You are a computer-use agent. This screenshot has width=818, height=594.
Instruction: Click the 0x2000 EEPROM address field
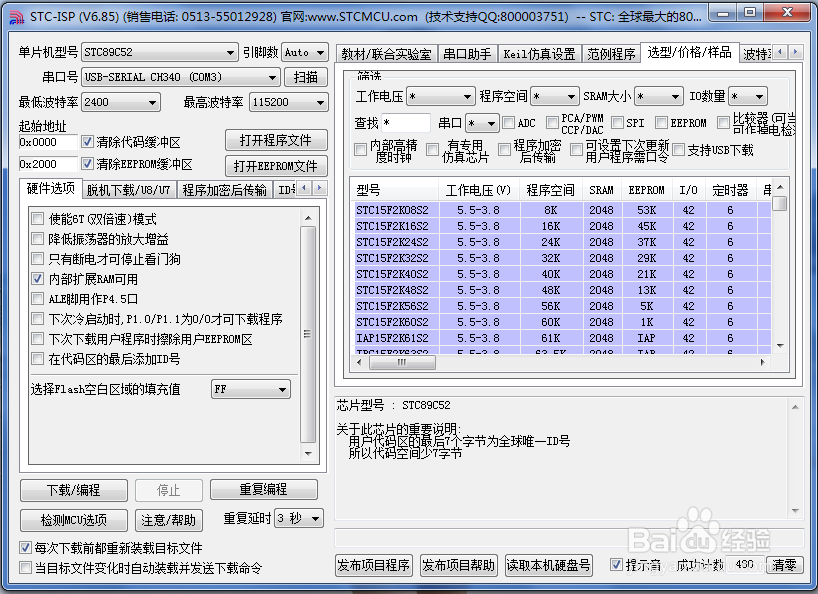[48, 164]
